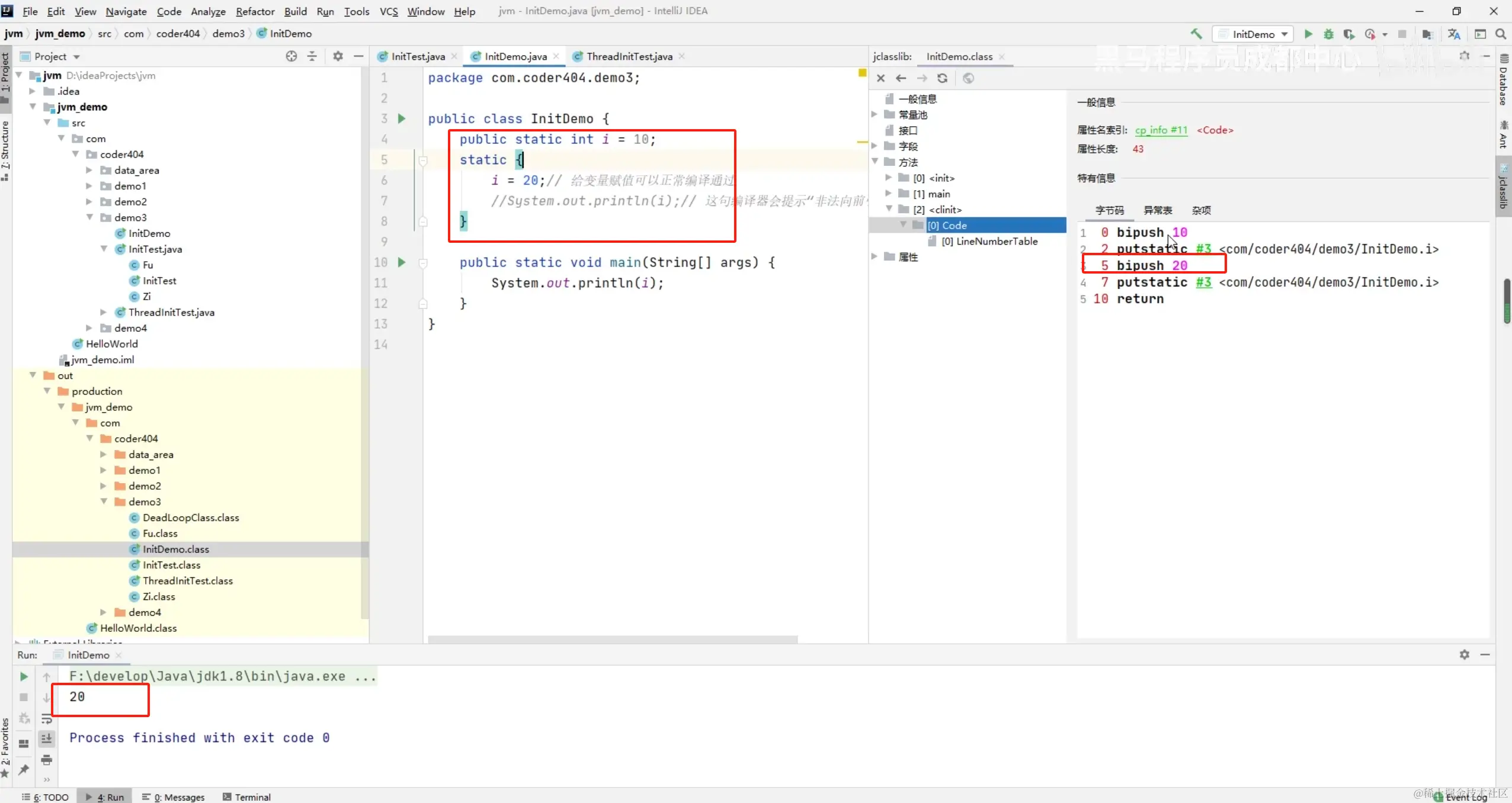The width and height of the screenshot is (1512, 803).
Task: Select InitTest.class in the project tree
Action: pos(171,565)
